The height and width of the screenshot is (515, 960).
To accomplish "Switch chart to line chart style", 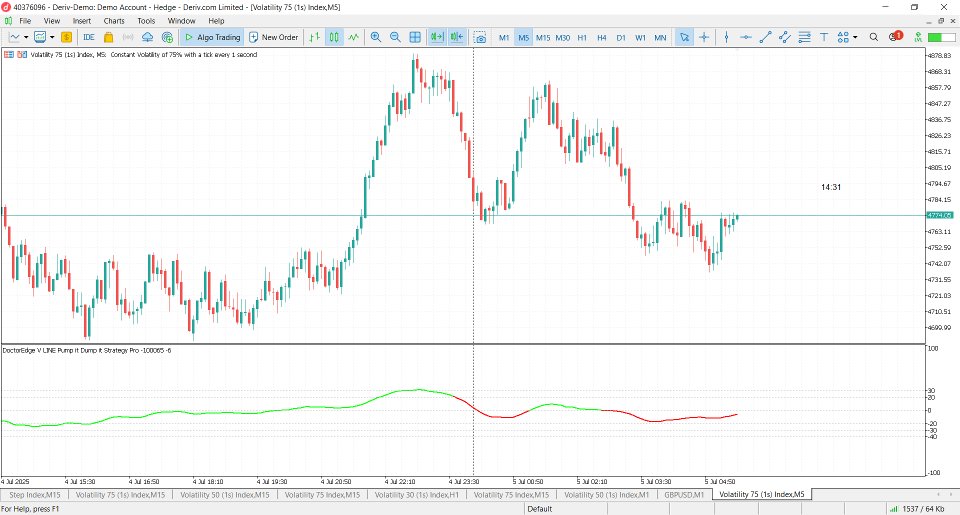I will click(353, 37).
